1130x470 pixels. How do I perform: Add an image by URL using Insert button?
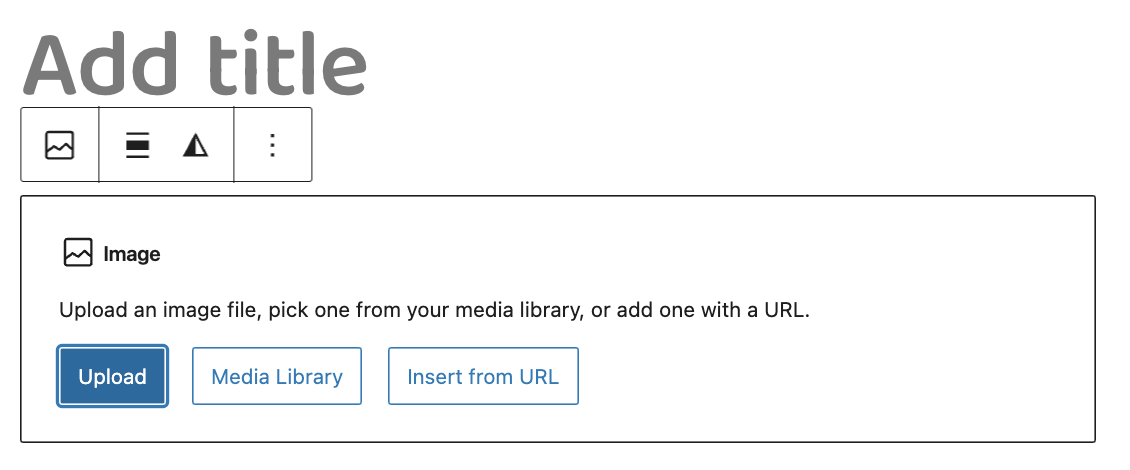pos(483,376)
